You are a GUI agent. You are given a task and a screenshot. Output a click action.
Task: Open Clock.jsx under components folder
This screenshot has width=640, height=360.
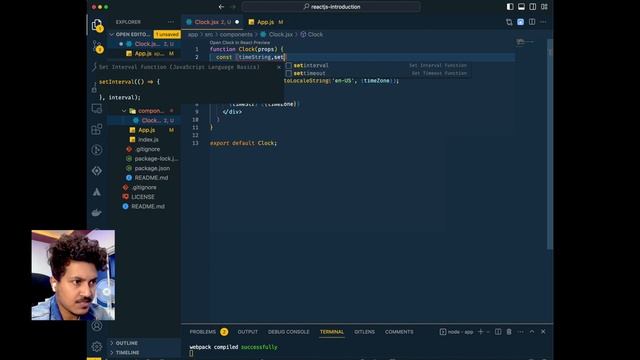[x=144, y=120]
